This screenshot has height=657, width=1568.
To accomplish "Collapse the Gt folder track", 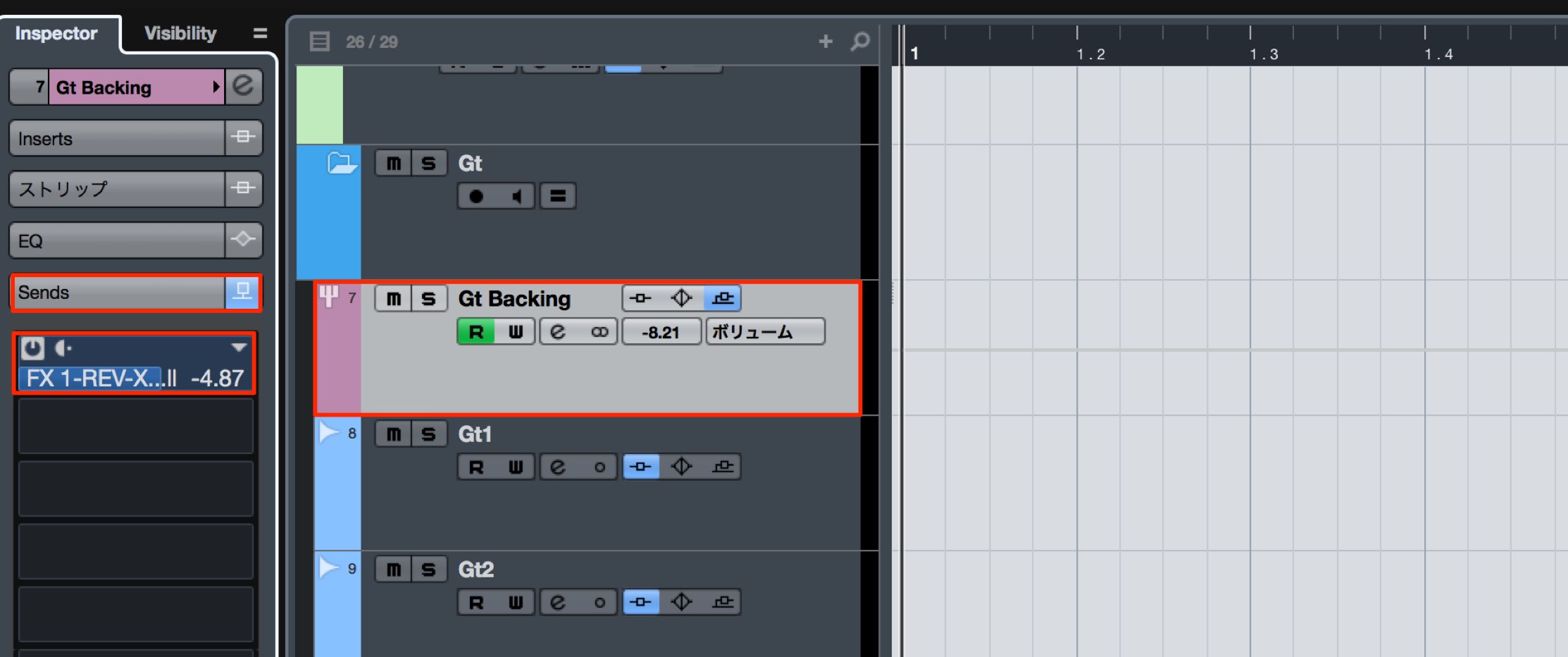I will point(342,164).
